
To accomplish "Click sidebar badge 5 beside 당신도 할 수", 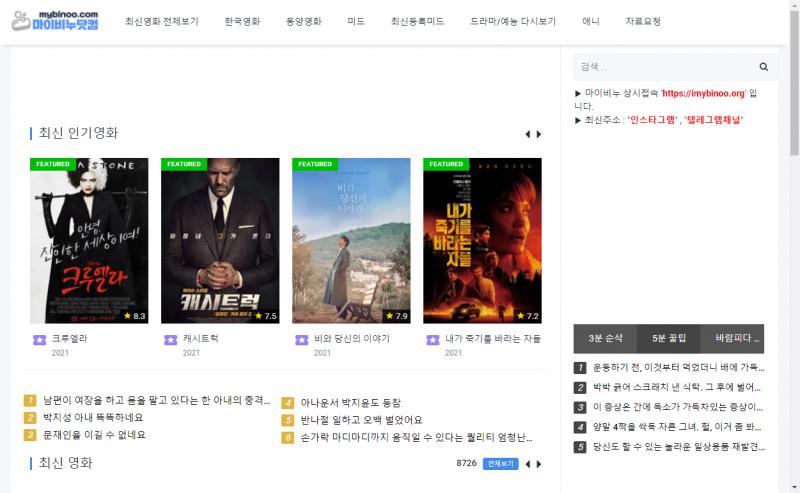I will (x=580, y=447).
